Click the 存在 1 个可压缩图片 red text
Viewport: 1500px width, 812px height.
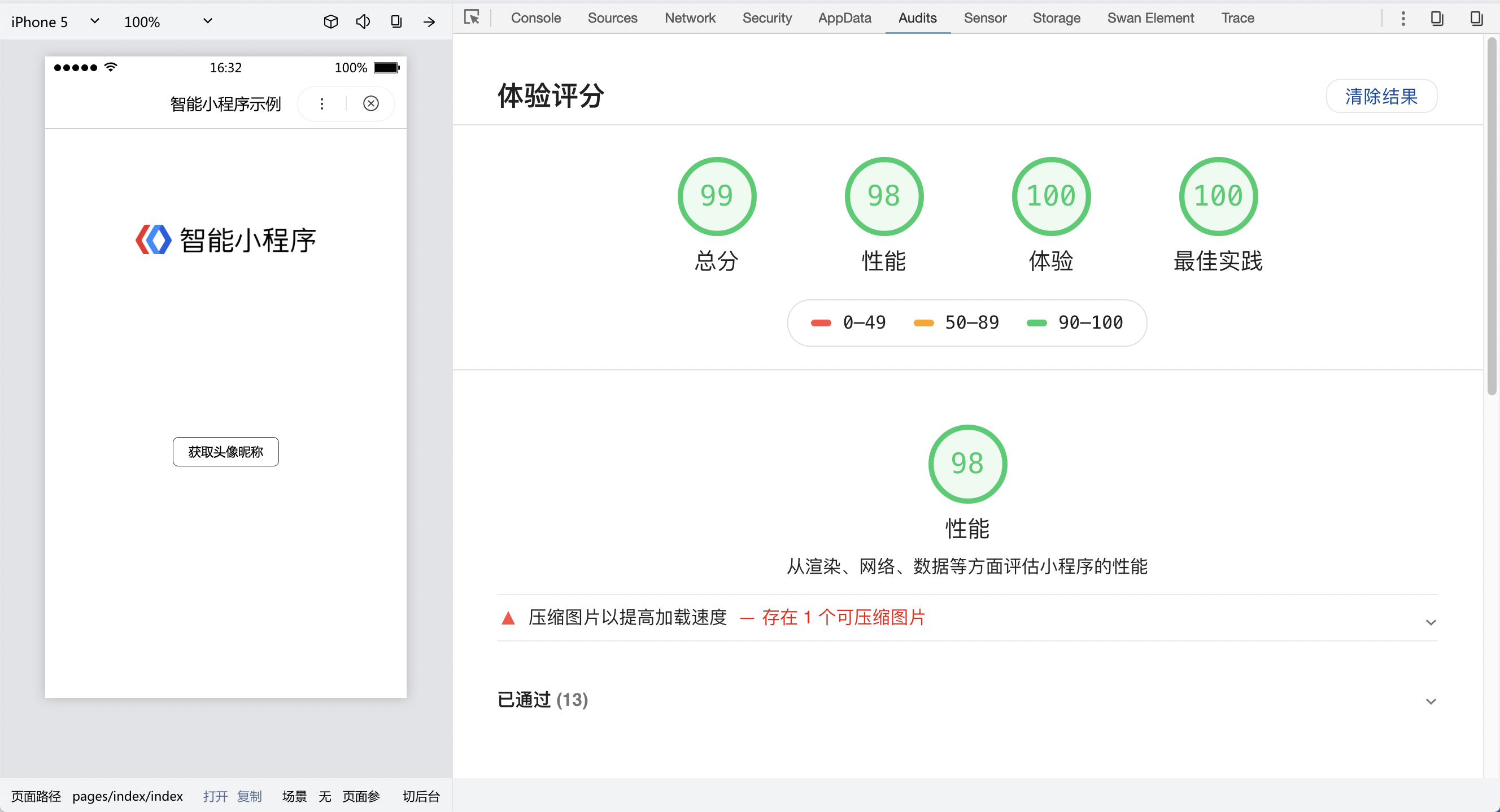[843, 618]
